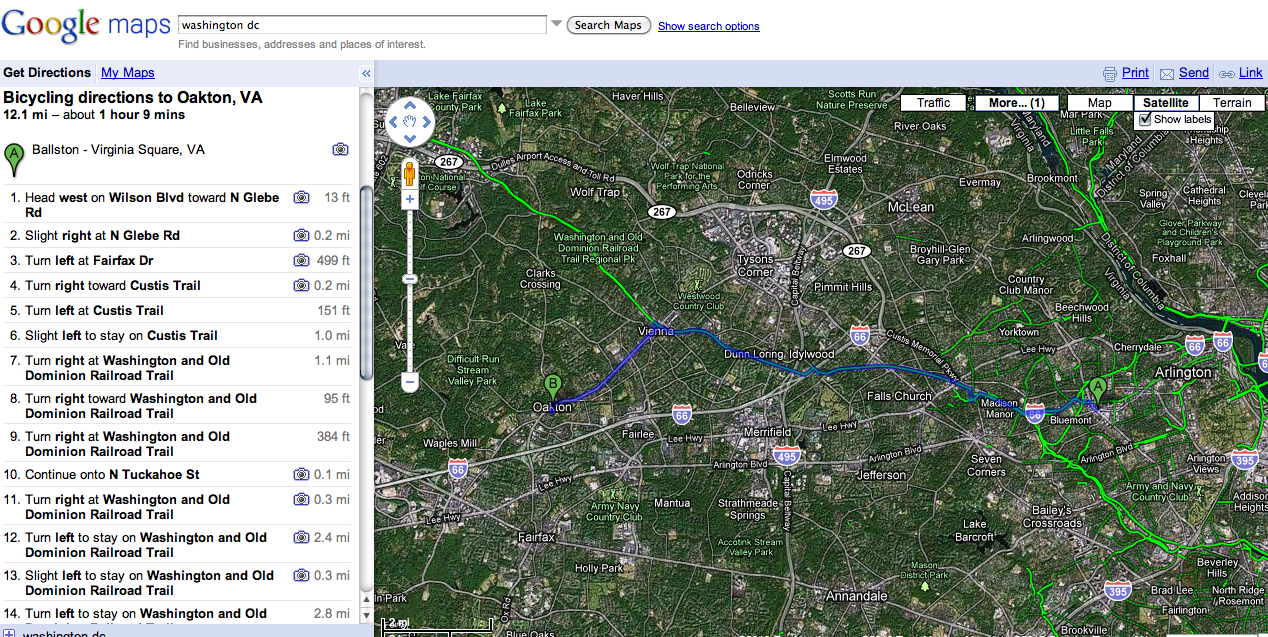Switch to Terrain map view

[x=1232, y=103]
